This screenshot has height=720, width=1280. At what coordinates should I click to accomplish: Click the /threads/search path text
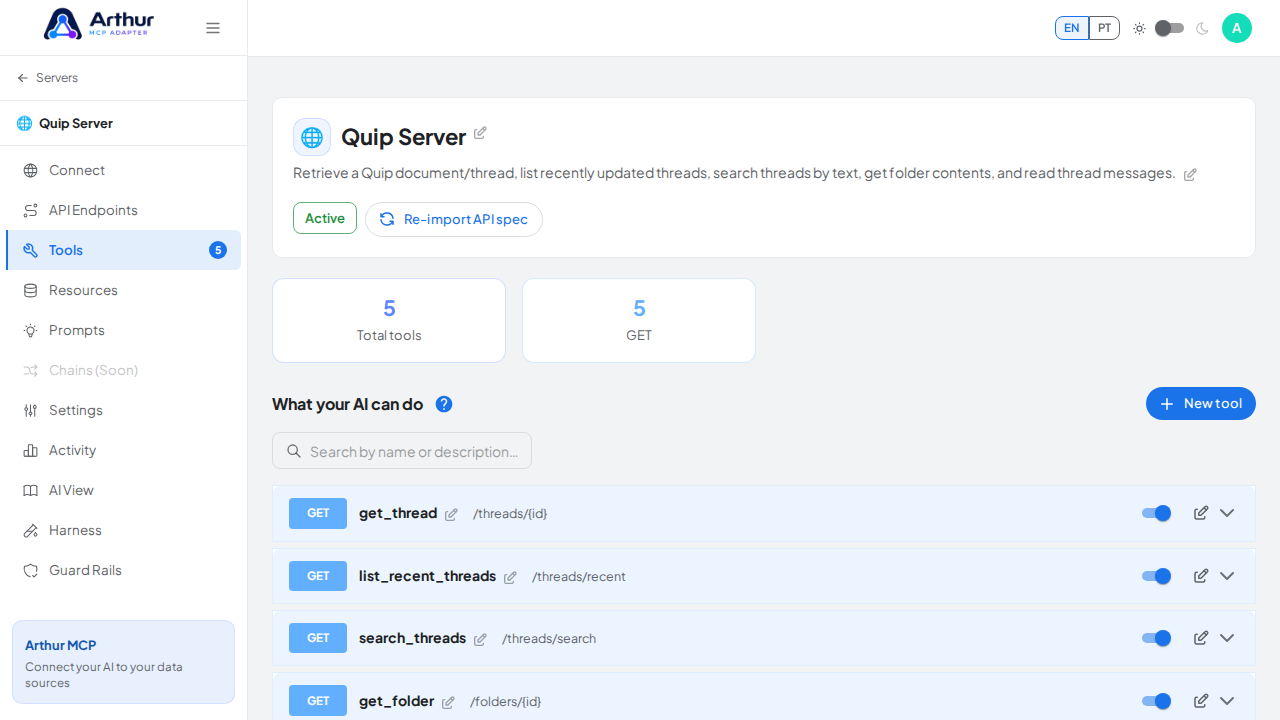[x=549, y=639]
